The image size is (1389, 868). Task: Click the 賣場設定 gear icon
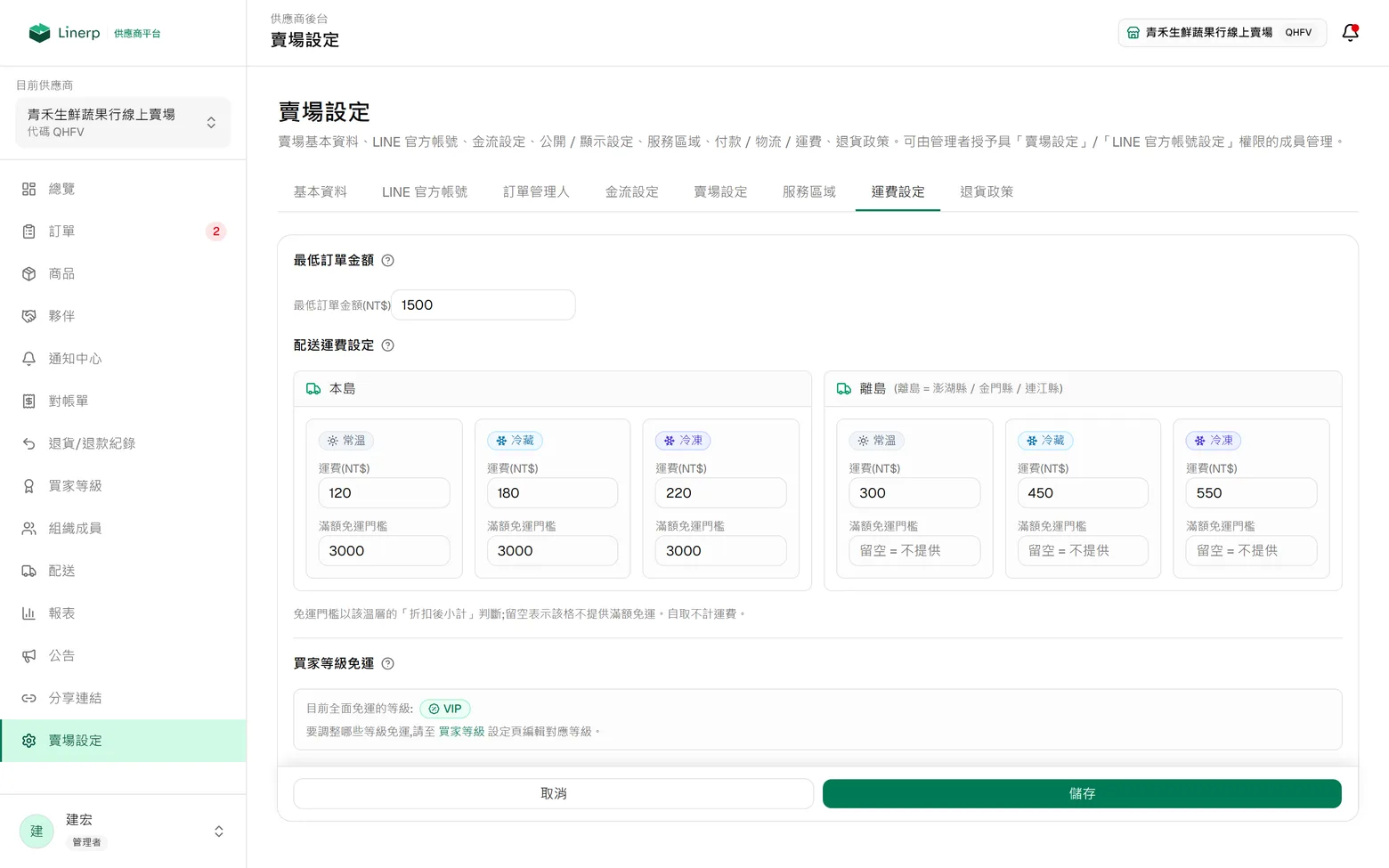[28, 741]
